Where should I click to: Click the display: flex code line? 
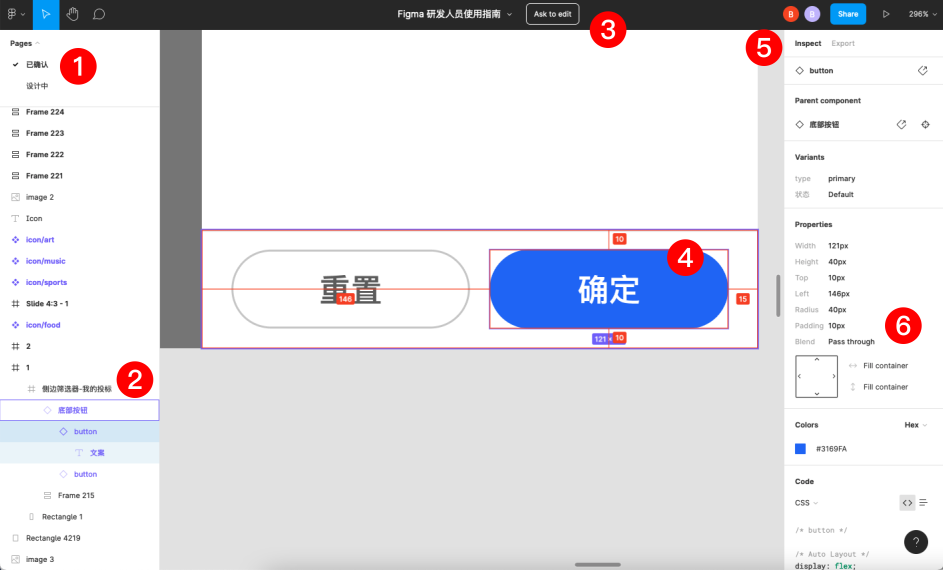click(825, 566)
